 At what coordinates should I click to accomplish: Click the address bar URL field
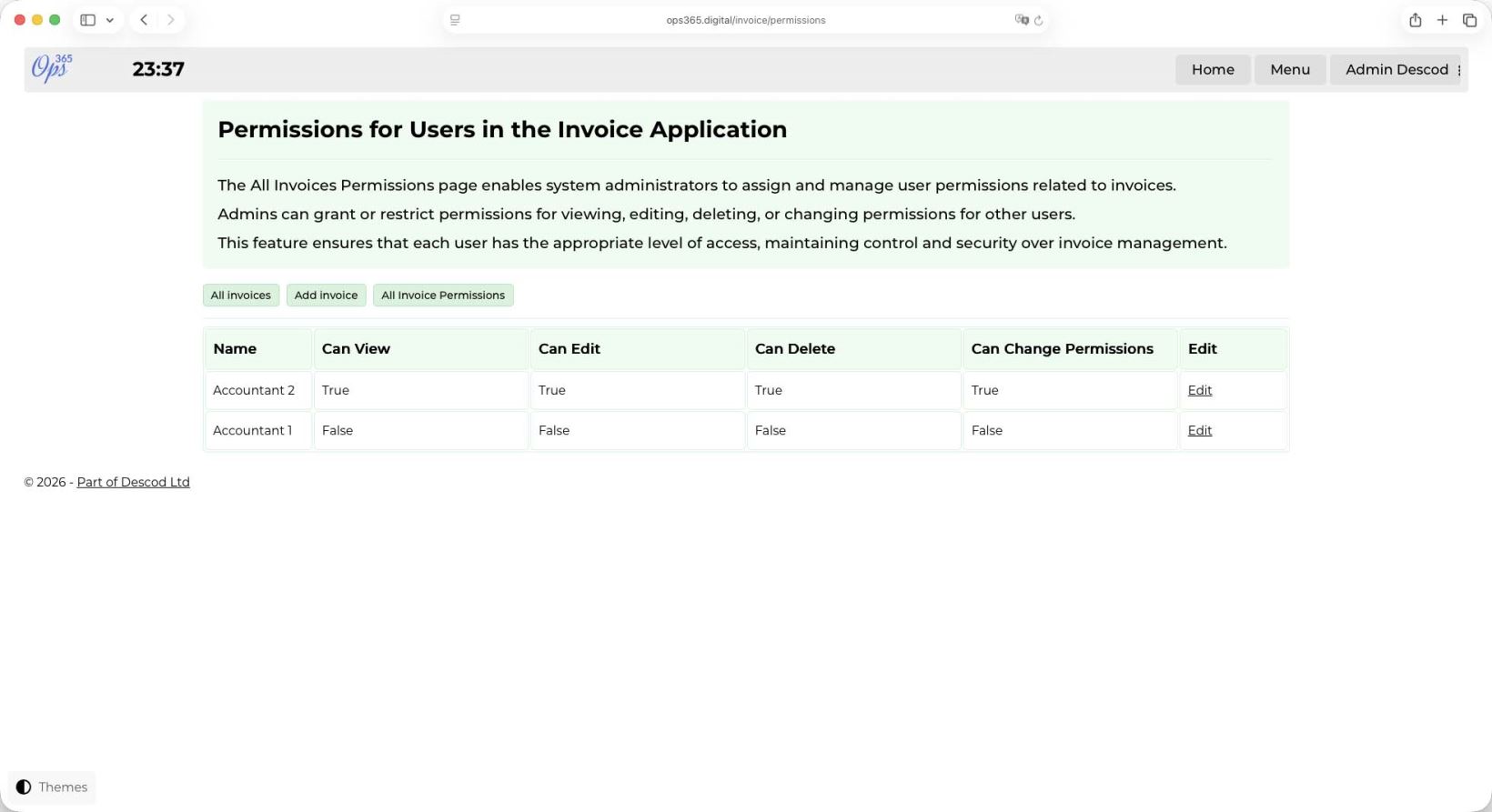(746, 20)
